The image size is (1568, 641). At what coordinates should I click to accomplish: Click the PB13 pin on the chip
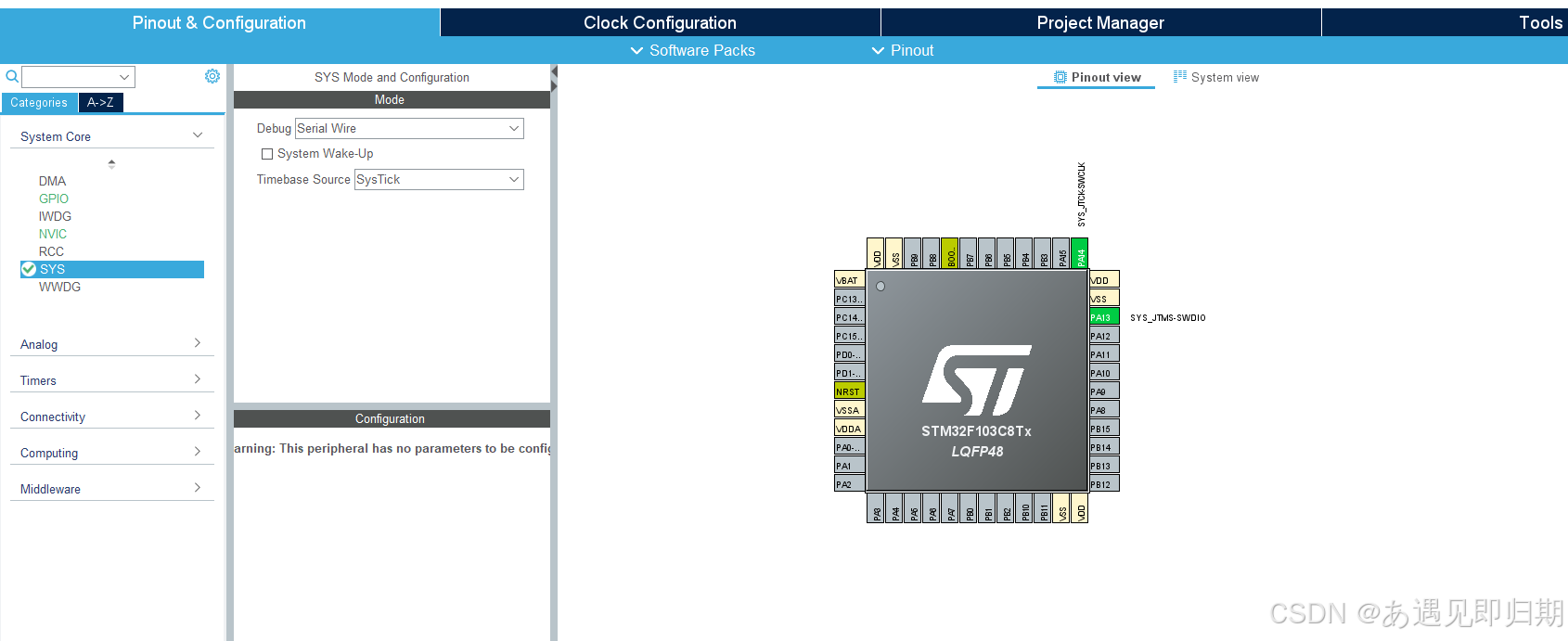(x=1104, y=466)
